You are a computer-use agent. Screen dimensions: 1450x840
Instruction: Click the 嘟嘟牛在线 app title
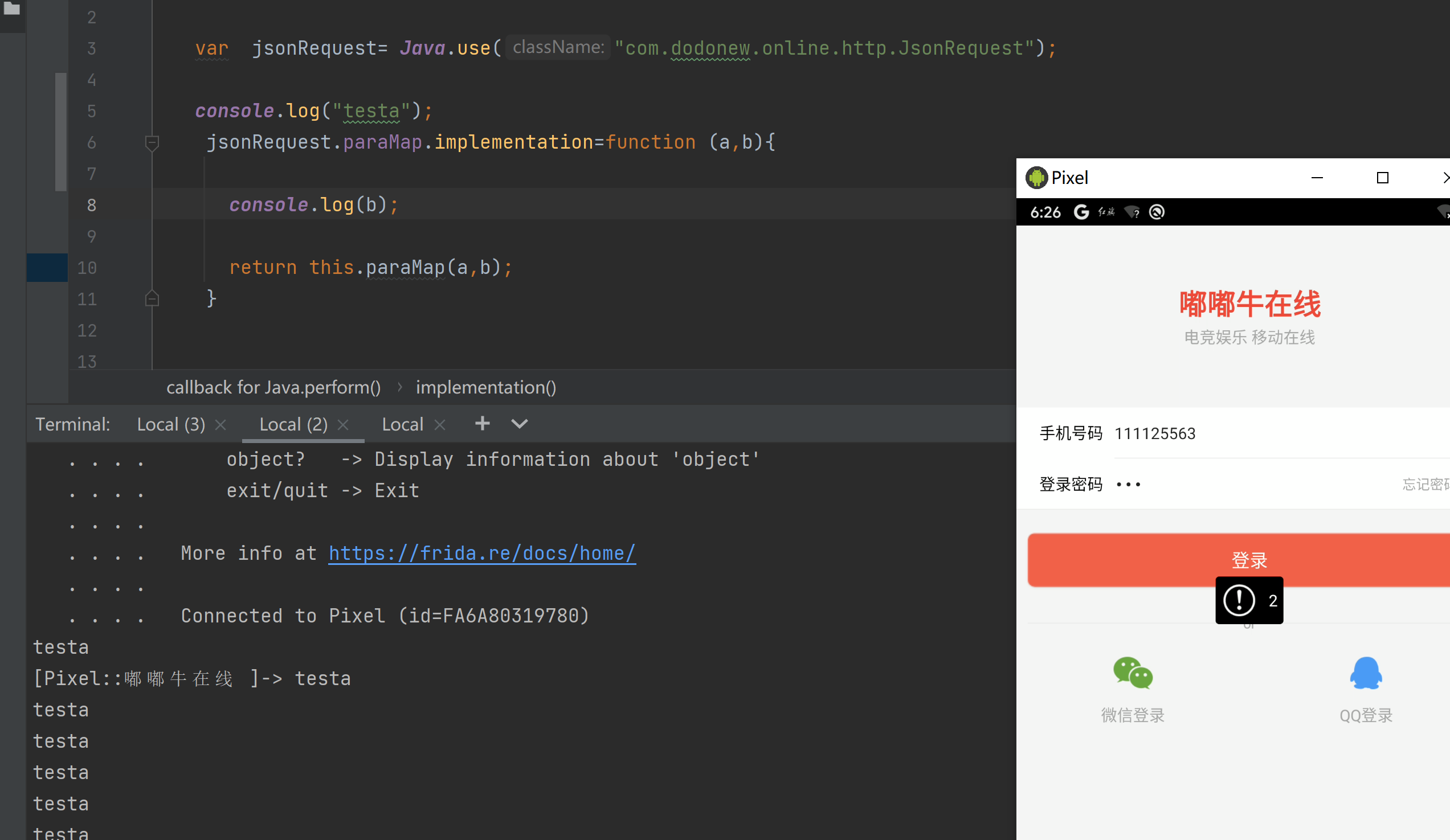pos(1250,304)
